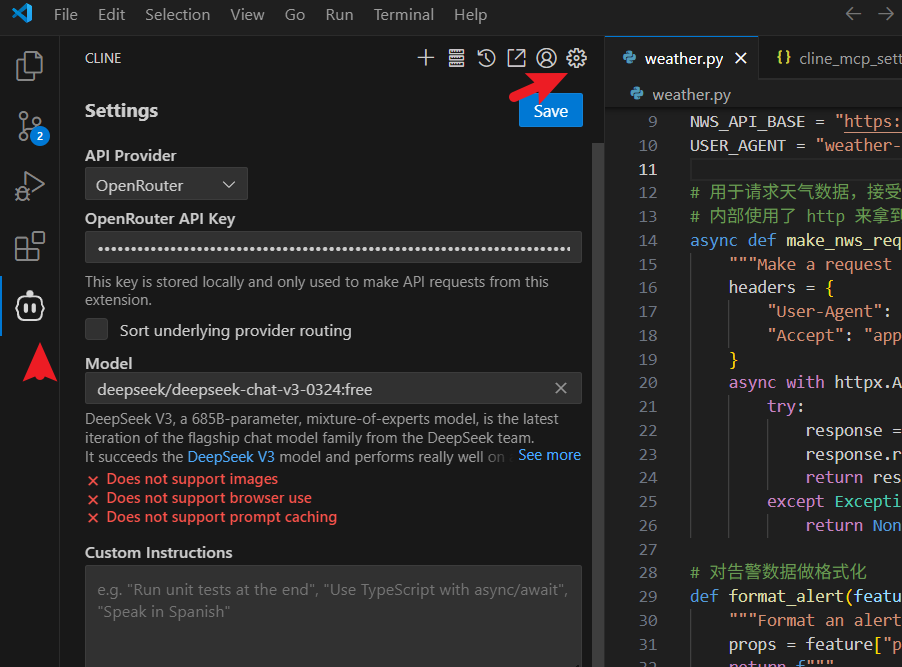Open the Edit menu
This screenshot has width=902, height=667.
pos(111,14)
